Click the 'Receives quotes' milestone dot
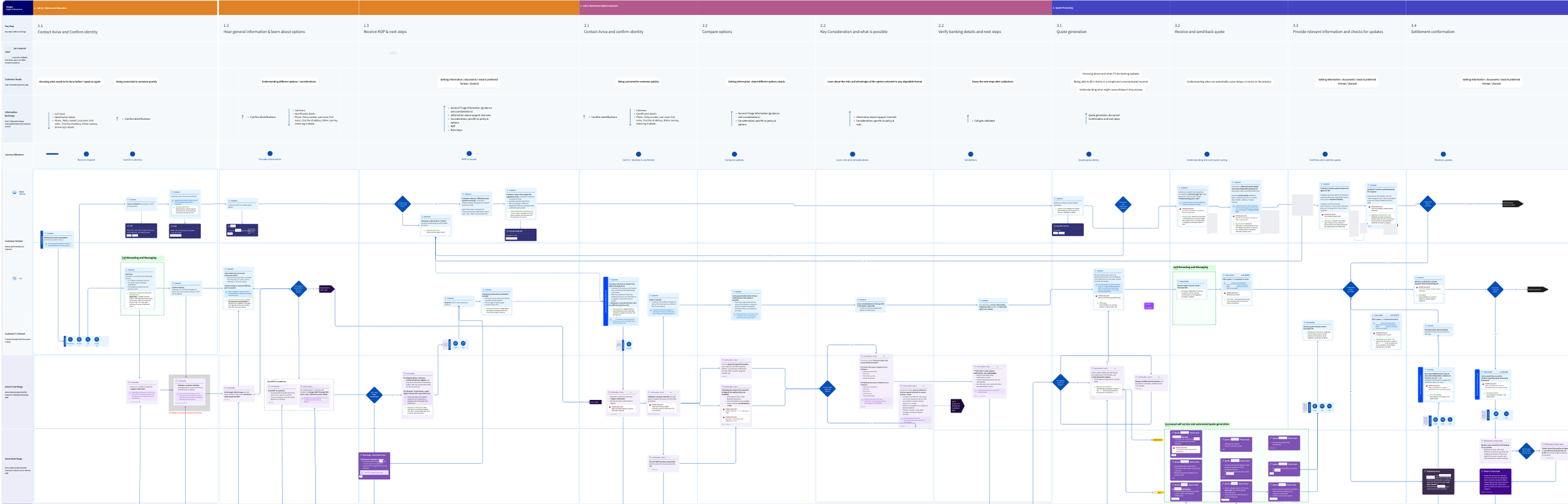1568x504 pixels. (1443, 154)
